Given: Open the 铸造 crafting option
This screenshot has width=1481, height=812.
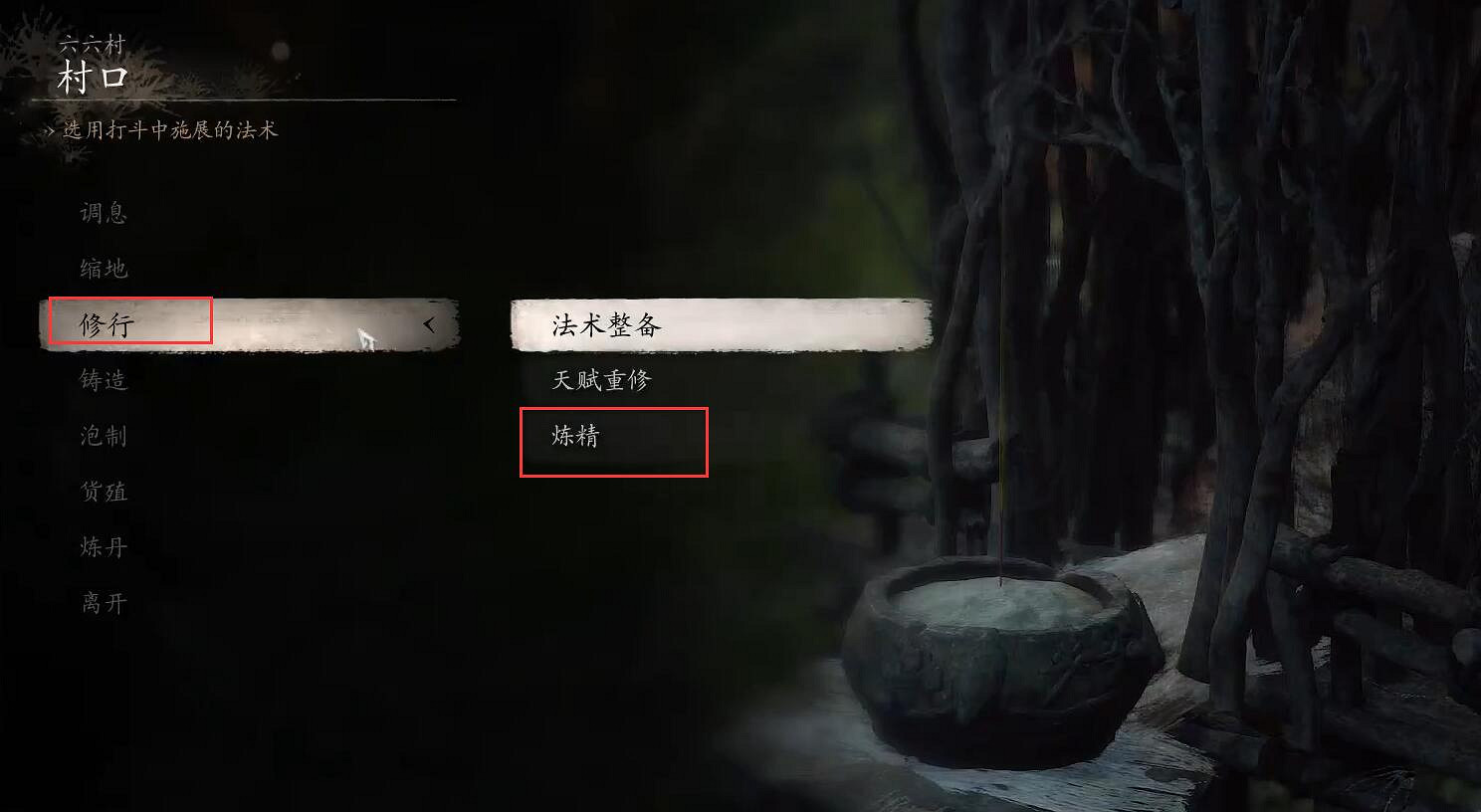Looking at the screenshot, I should [x=104, y=380].
